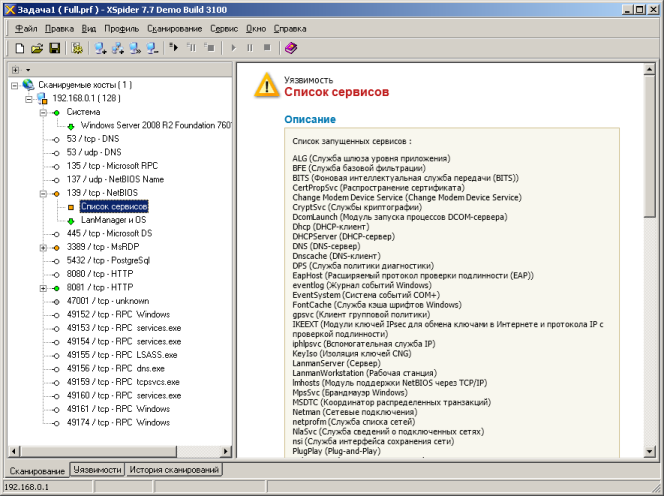
Task: Click orange square icon beside Список сервисов
Action: [x=71, y=207]
